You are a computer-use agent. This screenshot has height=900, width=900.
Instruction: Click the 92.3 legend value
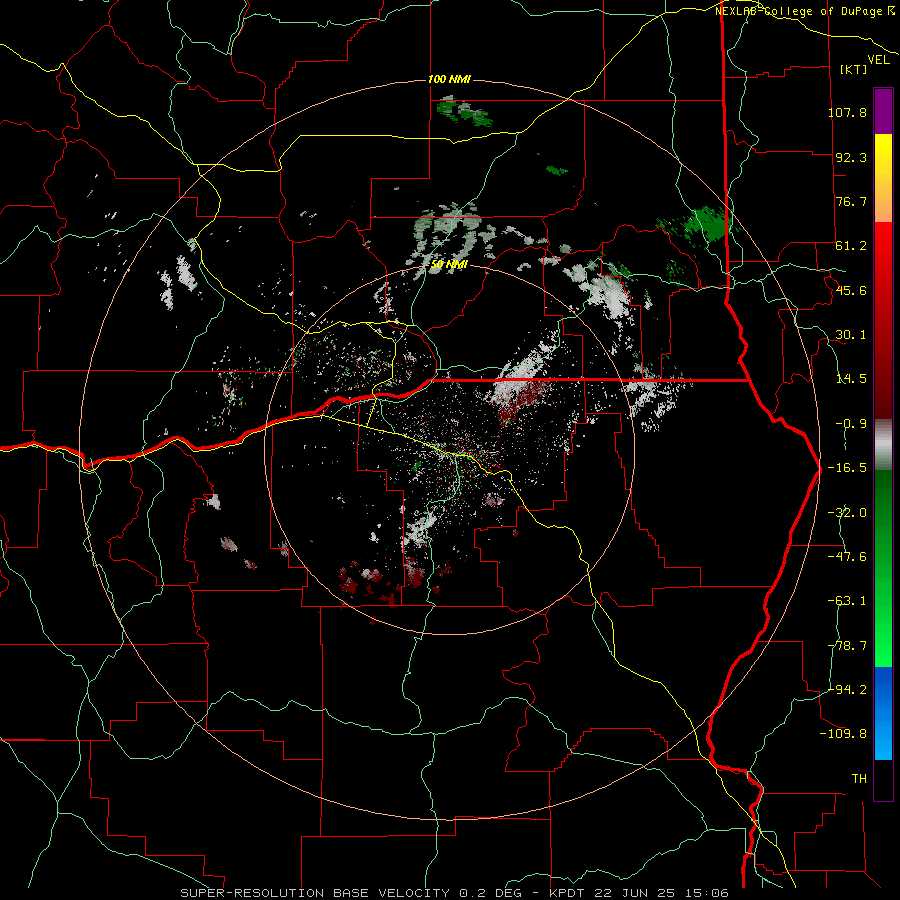coord(851,157)
